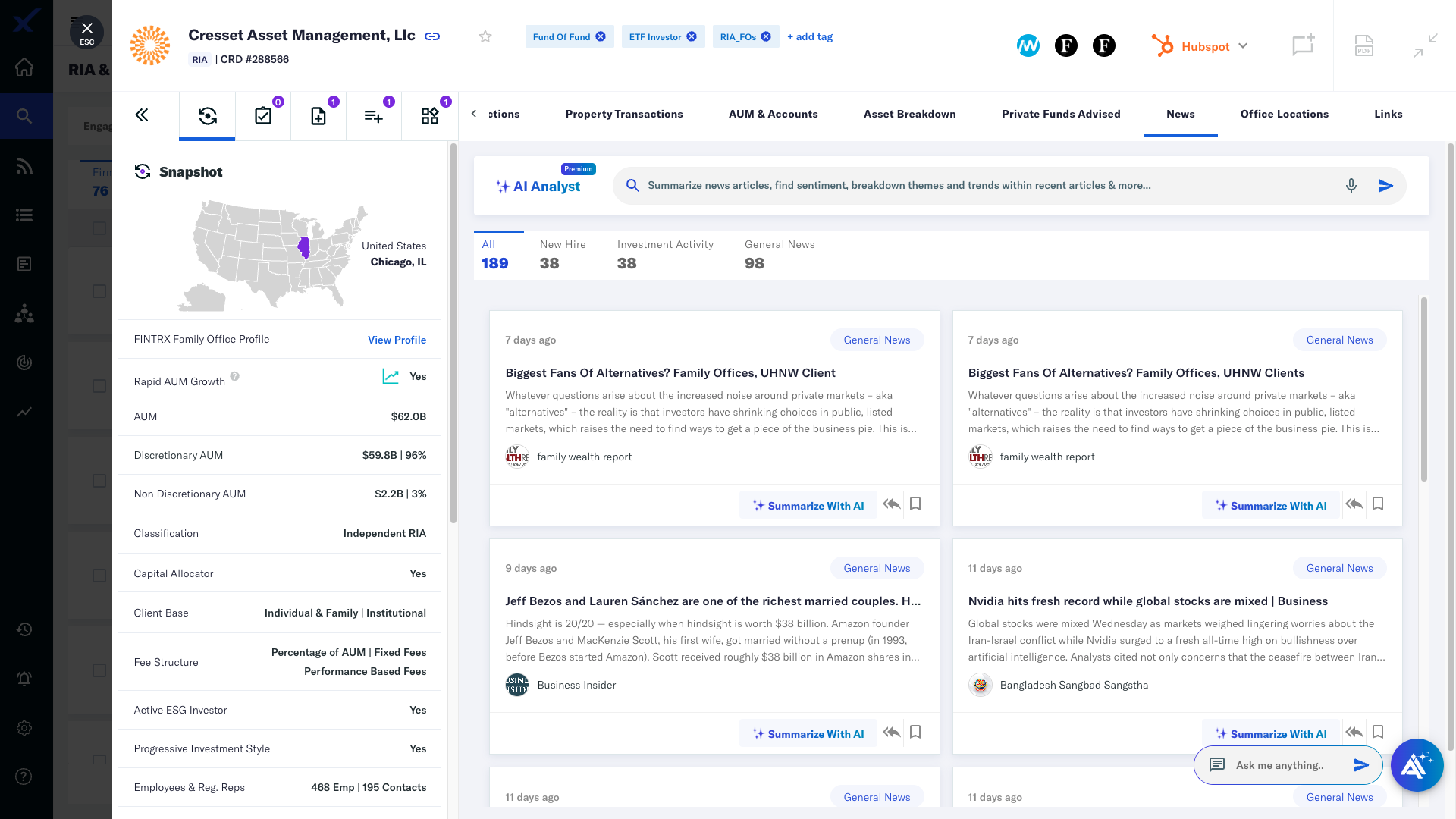Share the Jeff Bezos article reply-all icon
1456x819 pixels.
tap(892, 733)
